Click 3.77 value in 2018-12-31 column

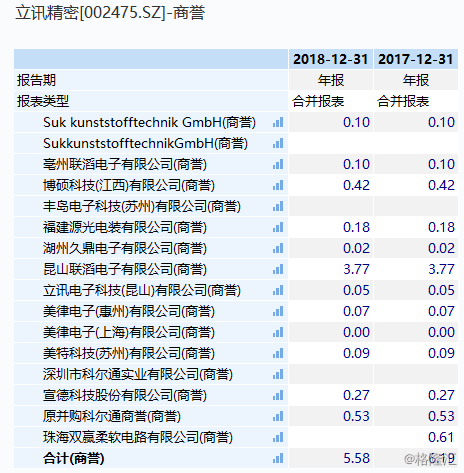[356, 269]
